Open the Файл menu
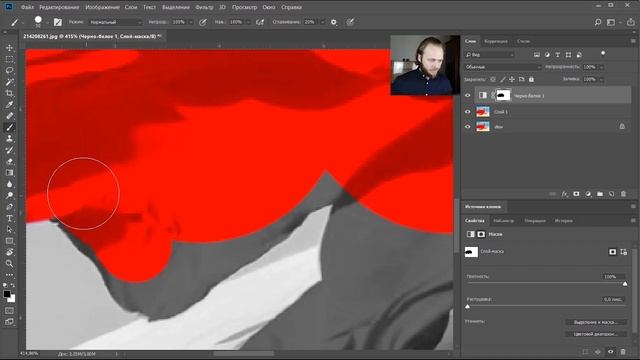The image size is (640, 360). coord(27,7)
